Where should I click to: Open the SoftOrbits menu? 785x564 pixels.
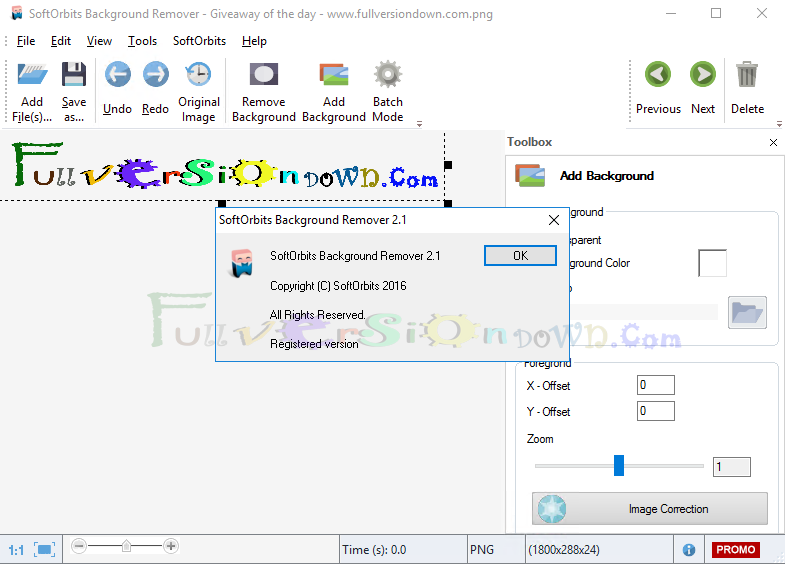pos(199,41)
